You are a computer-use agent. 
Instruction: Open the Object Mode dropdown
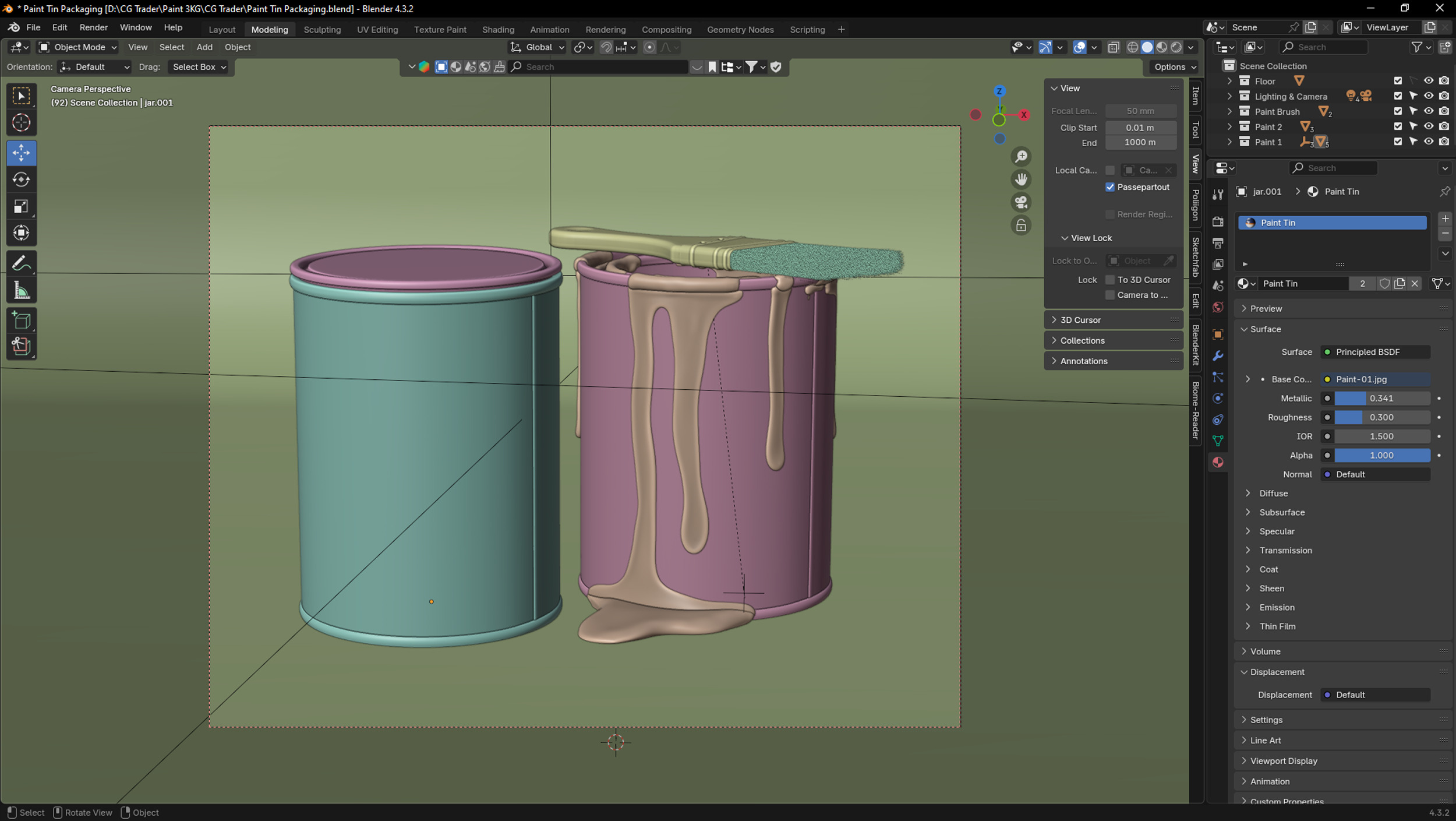pyautogui.click(x=77, y=47)
